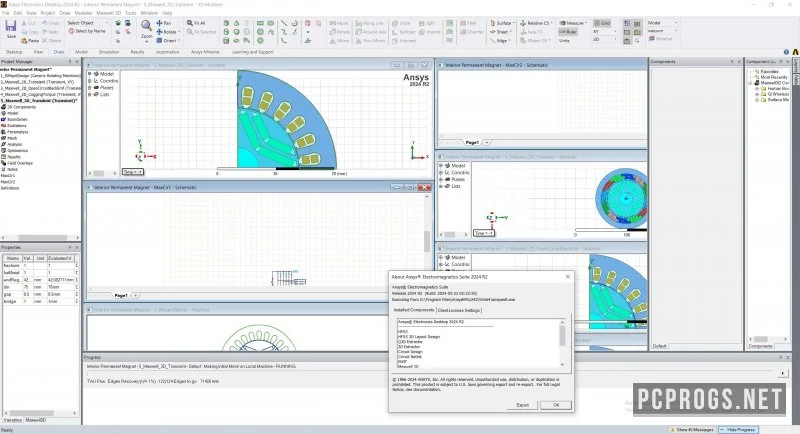Click MaxCir1 schematic vertical scrollbar
The image size is (800, 434).
427,241
